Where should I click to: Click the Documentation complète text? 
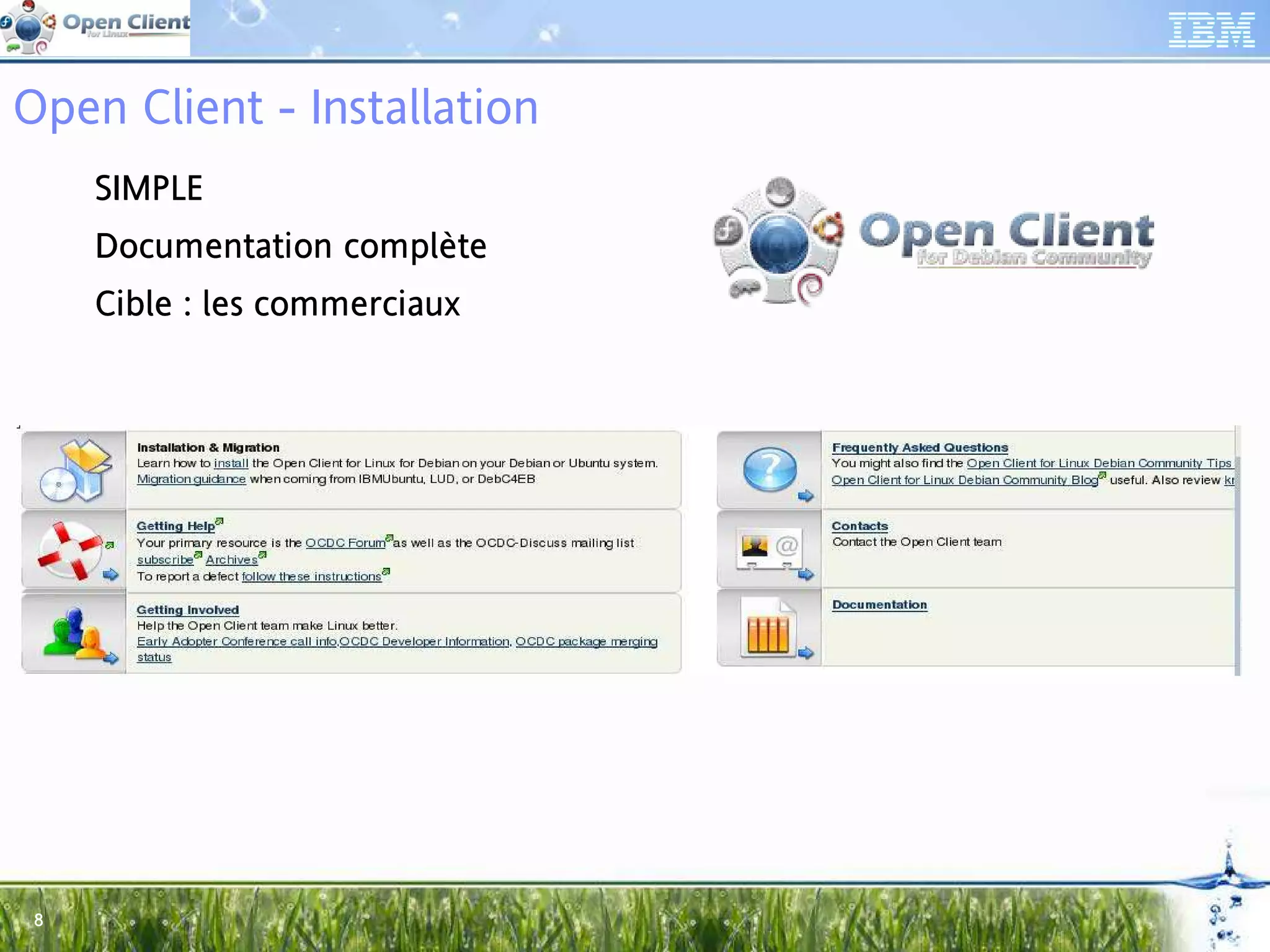[291, 245]
